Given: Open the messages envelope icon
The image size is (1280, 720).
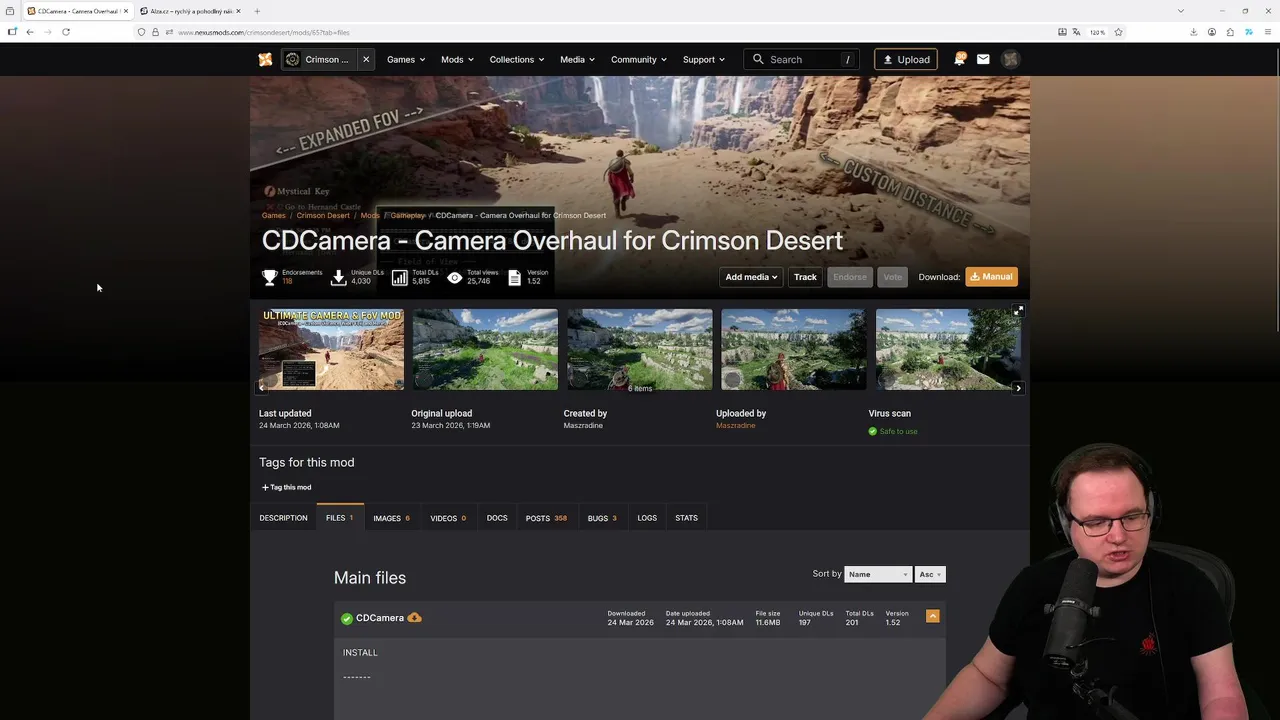Looking at the screenshot, I should coord(983,59).
